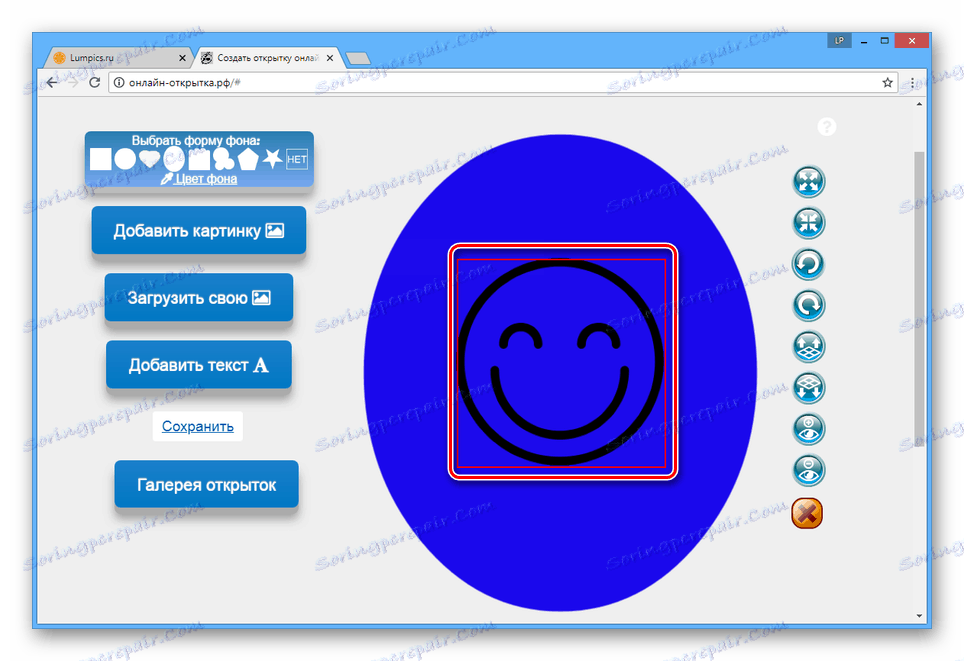
Task: Choose the circle background shape
Action: (125, 159)
